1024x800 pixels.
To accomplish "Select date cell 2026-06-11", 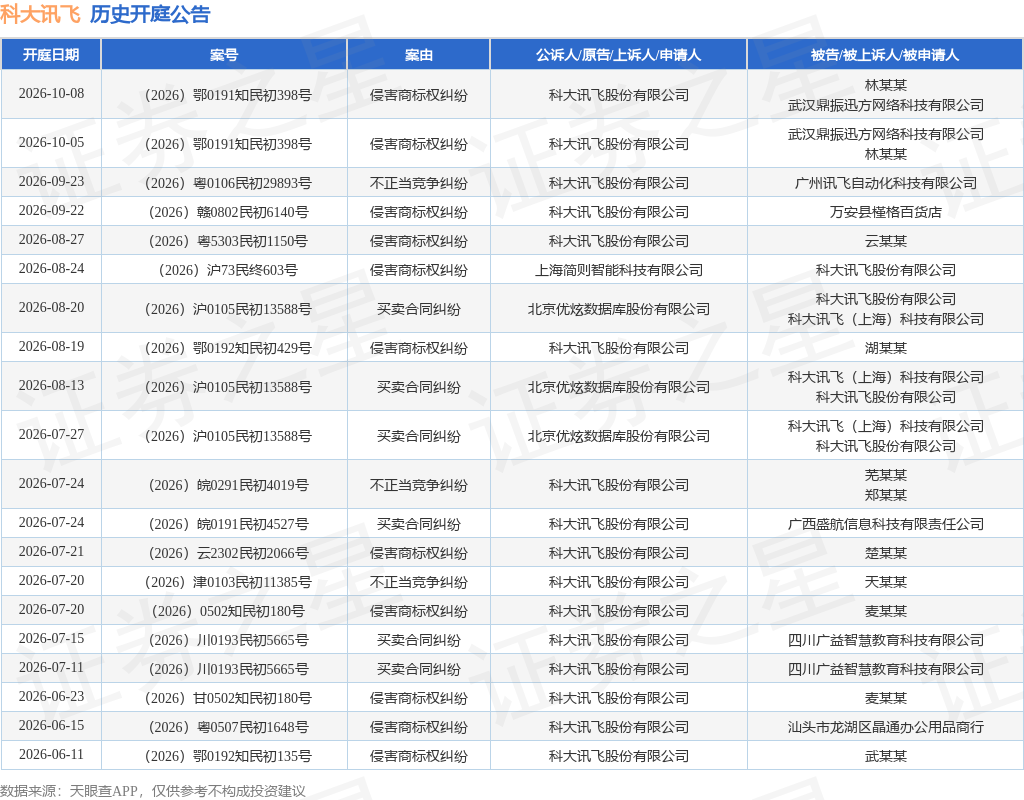I will 52,754.
